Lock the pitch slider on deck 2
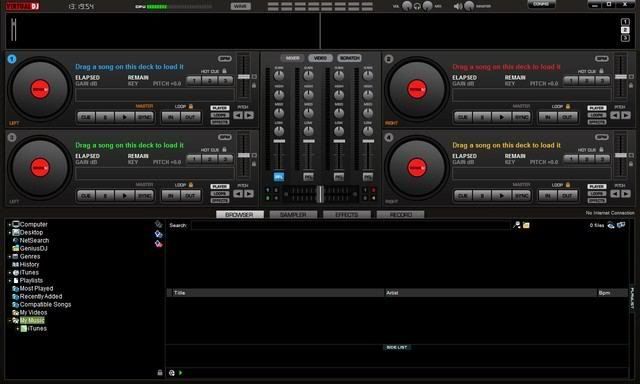The image size is (640, 384). [x=631, y=85]
